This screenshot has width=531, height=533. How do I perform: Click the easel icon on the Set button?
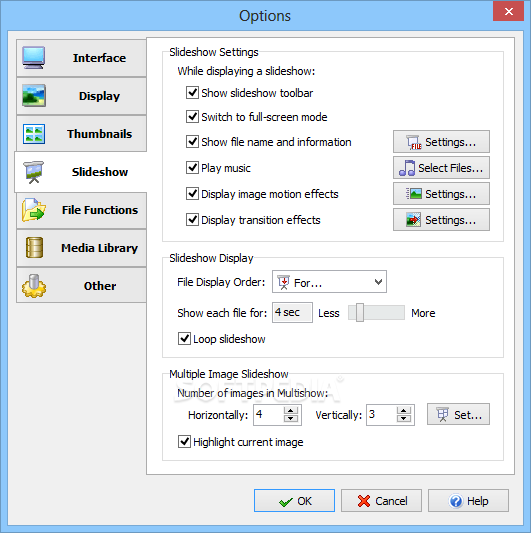click(443, 414)
